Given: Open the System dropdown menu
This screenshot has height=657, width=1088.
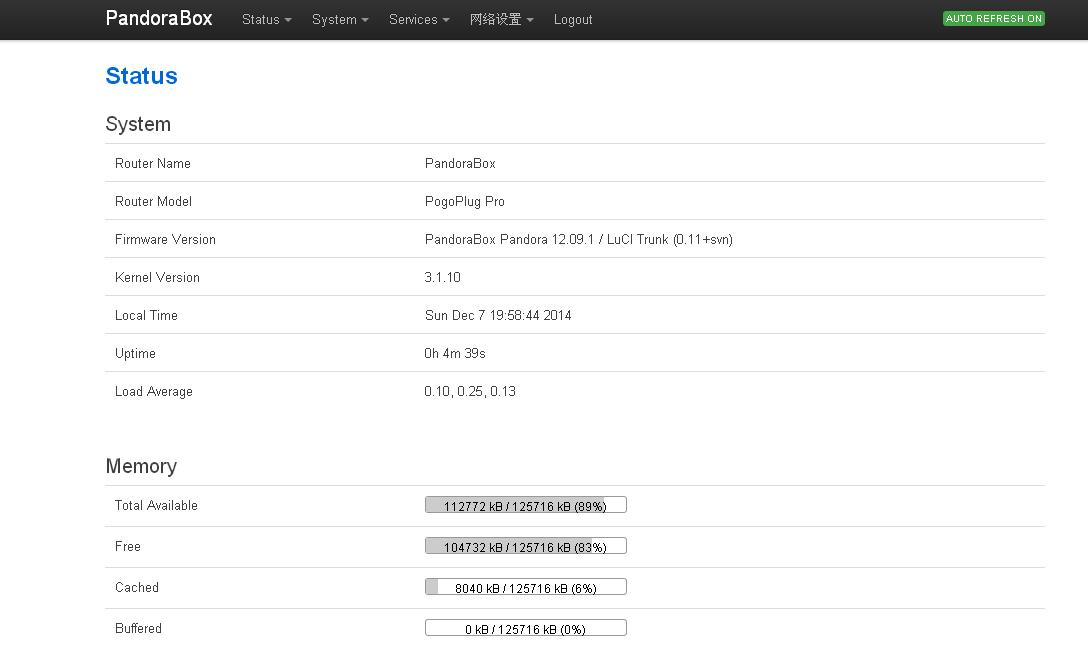Looking at the screenshot, I should click(x=340, y=19).
